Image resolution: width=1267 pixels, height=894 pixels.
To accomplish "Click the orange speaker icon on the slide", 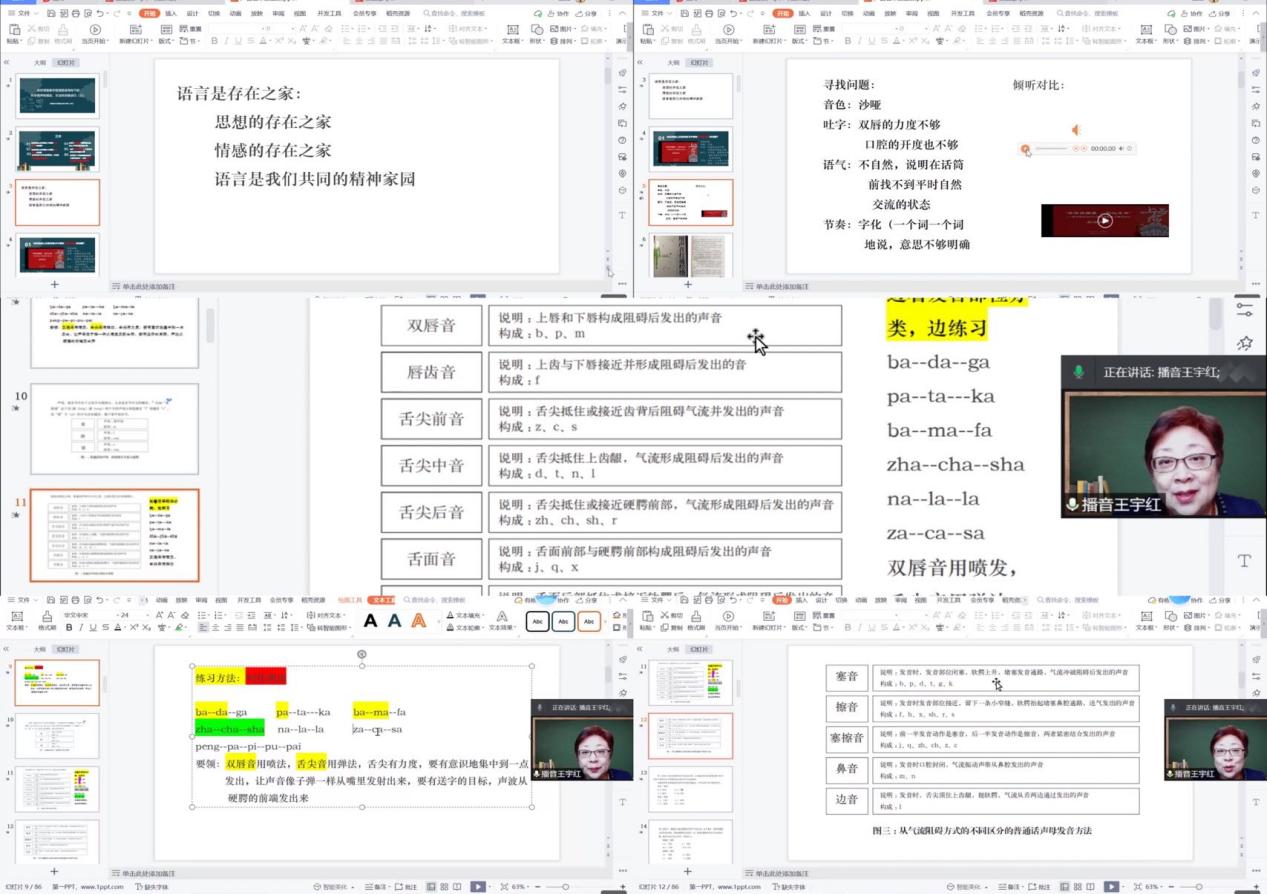I will [1076, 130].
